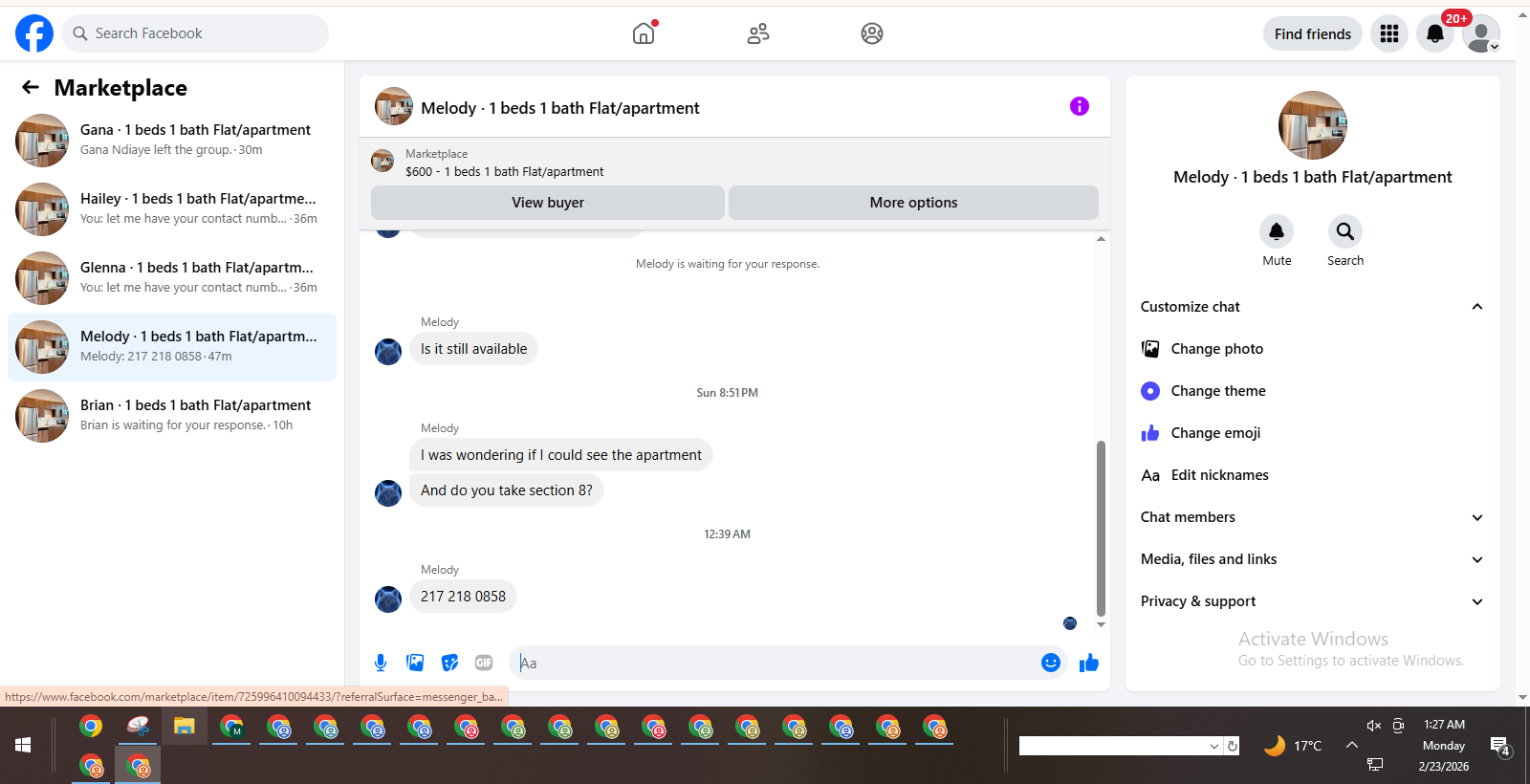This screenshot has height=784, width=1530.
Task: Click the Facebook logo
Action: pos(34,33)
